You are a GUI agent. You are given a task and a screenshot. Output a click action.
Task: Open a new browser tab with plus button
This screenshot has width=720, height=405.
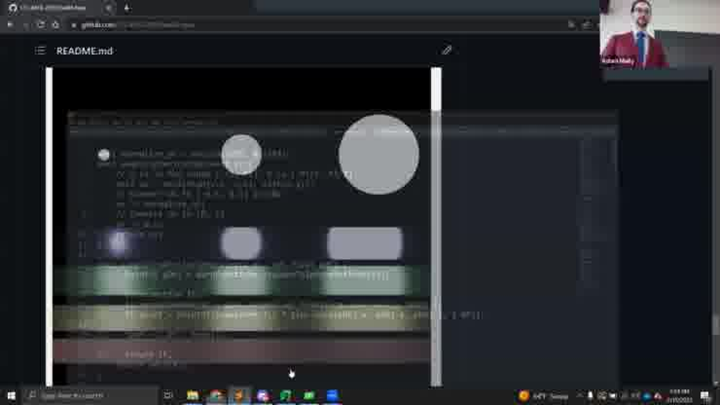126,8
